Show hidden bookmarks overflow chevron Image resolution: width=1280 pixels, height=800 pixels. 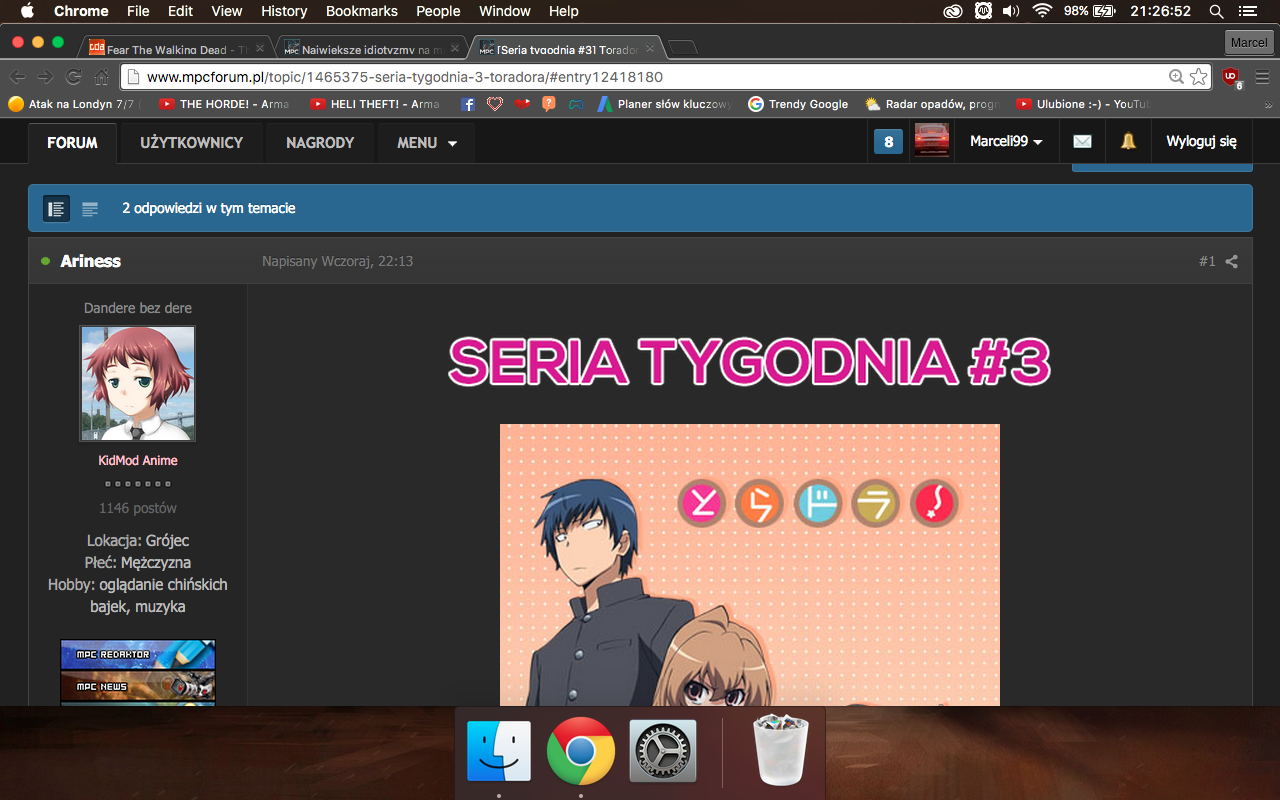1269,104
